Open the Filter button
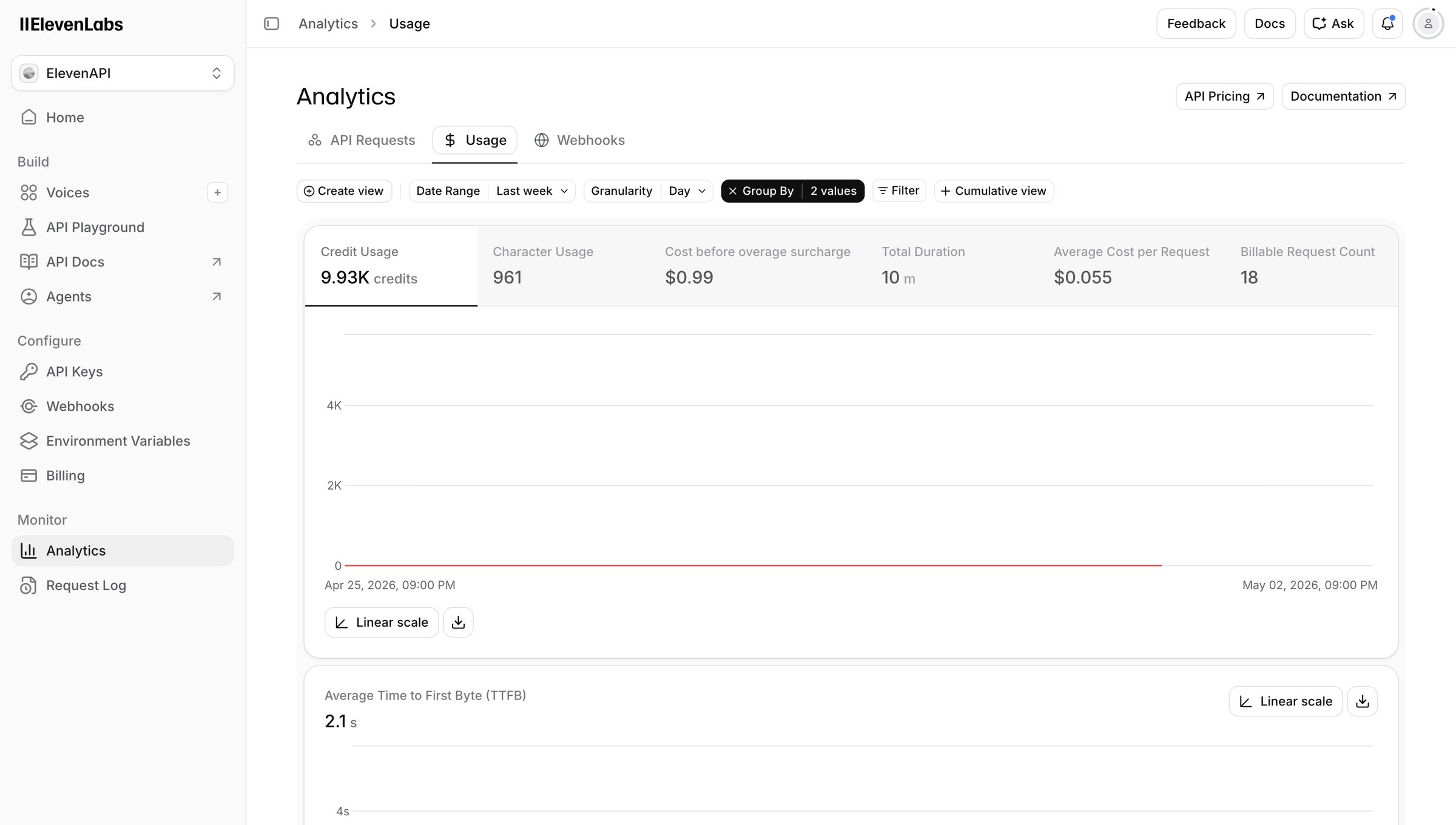This screenshot has width=1456, height=825. [x=899, y=191]
